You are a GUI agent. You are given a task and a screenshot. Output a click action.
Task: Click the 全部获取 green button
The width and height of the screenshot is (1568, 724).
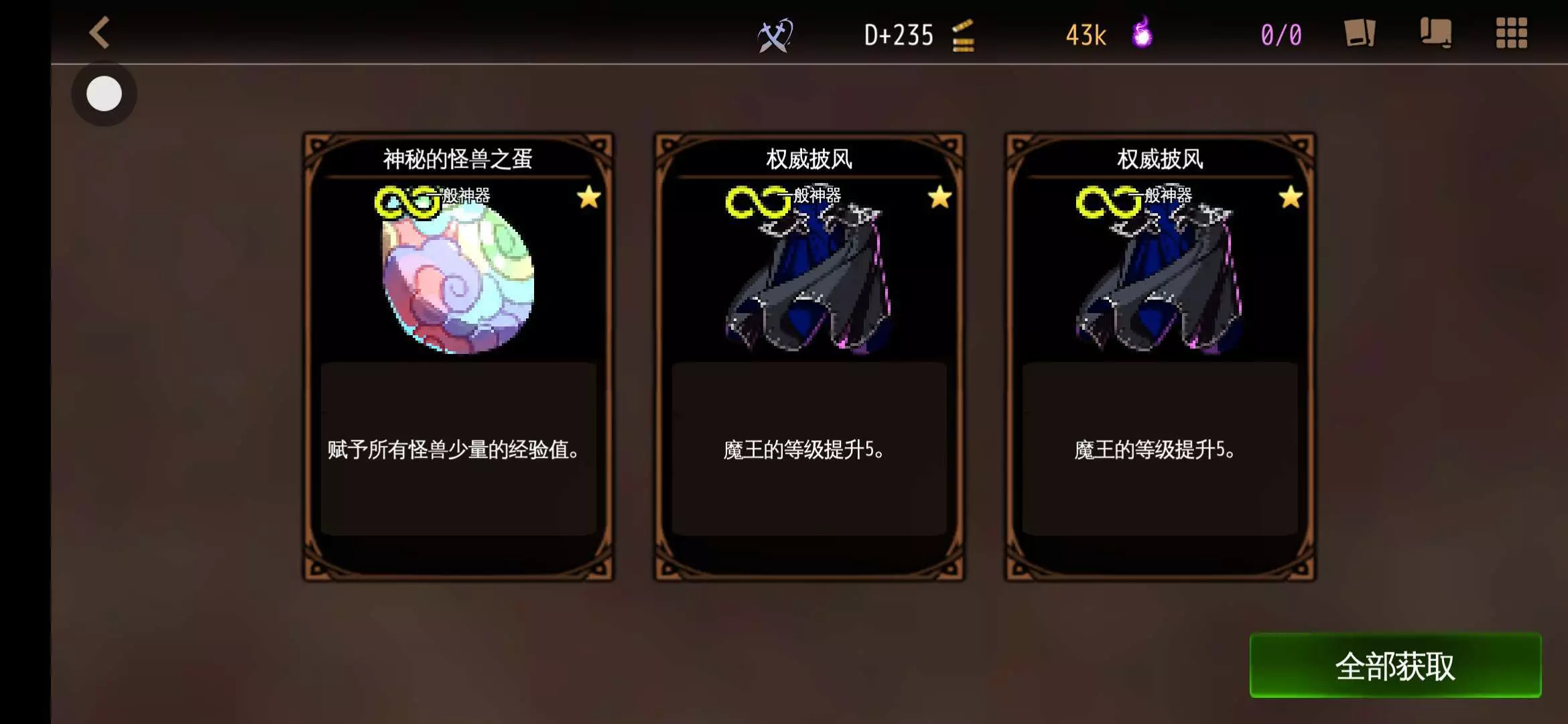click(1395, 666)
